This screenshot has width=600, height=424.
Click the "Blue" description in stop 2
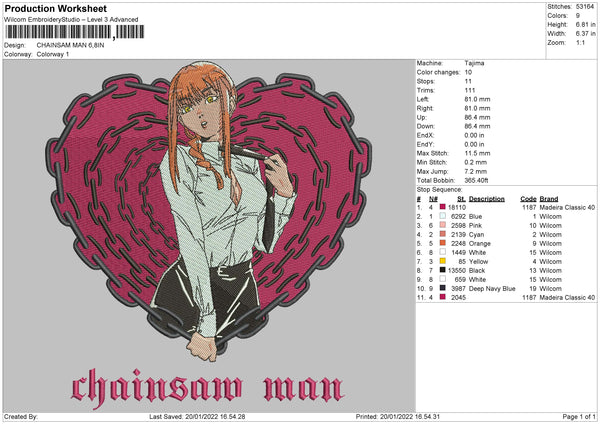tap(475, 217)
